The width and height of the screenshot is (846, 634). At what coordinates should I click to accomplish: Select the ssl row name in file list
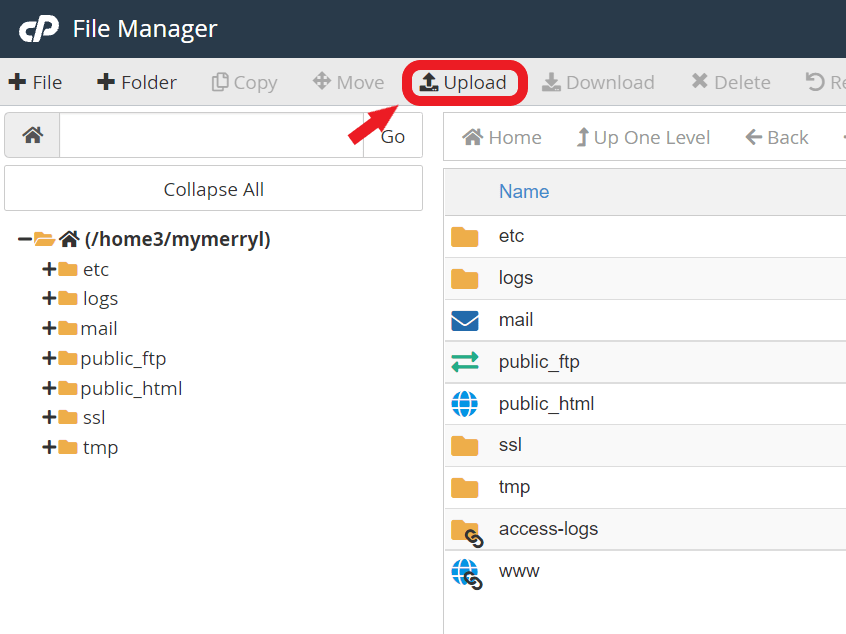point(510,445)
